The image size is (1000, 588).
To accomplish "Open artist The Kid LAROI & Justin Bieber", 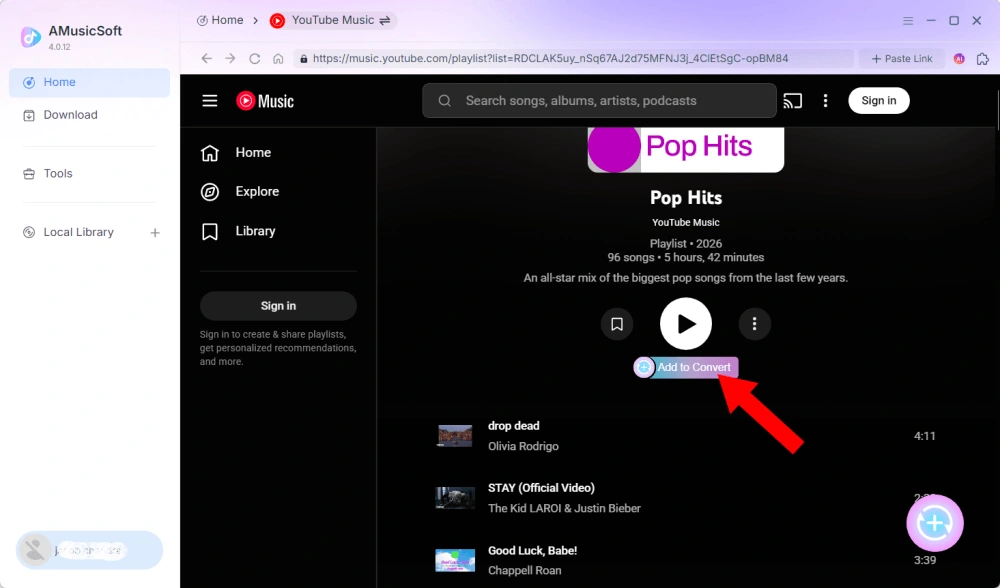I will click(x=564, y=508).
